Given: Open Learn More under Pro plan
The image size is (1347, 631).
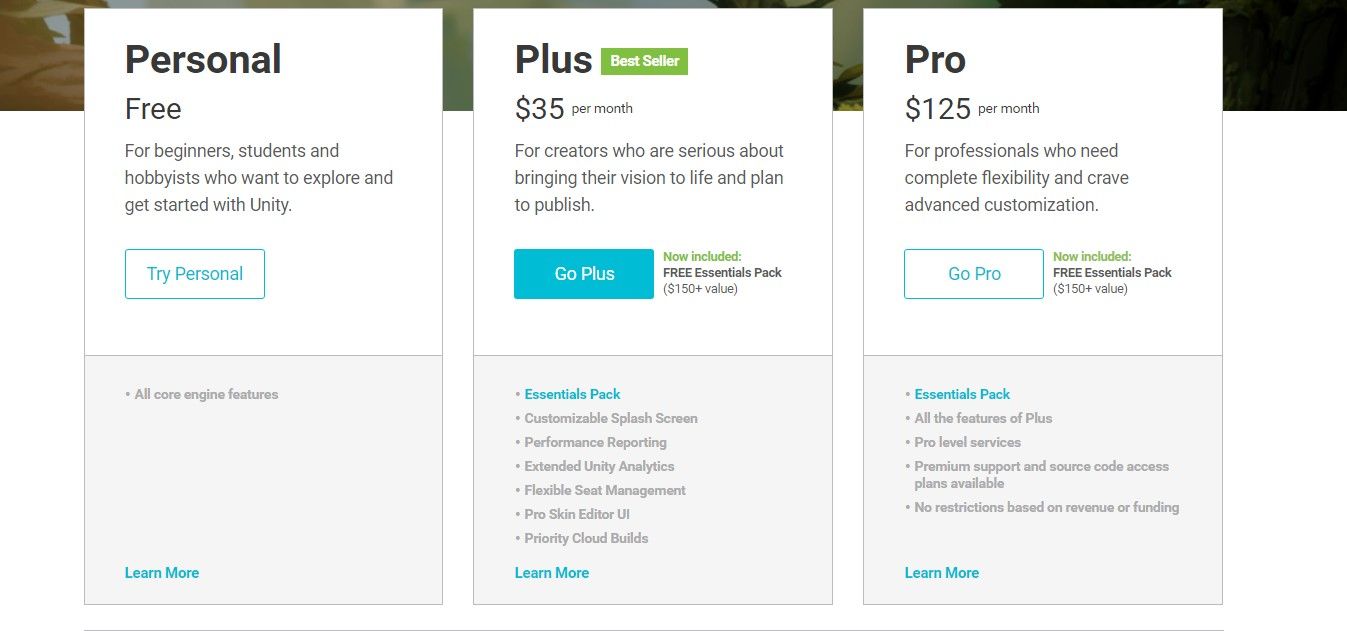Looking at the screenshot, I should point(942,573).
